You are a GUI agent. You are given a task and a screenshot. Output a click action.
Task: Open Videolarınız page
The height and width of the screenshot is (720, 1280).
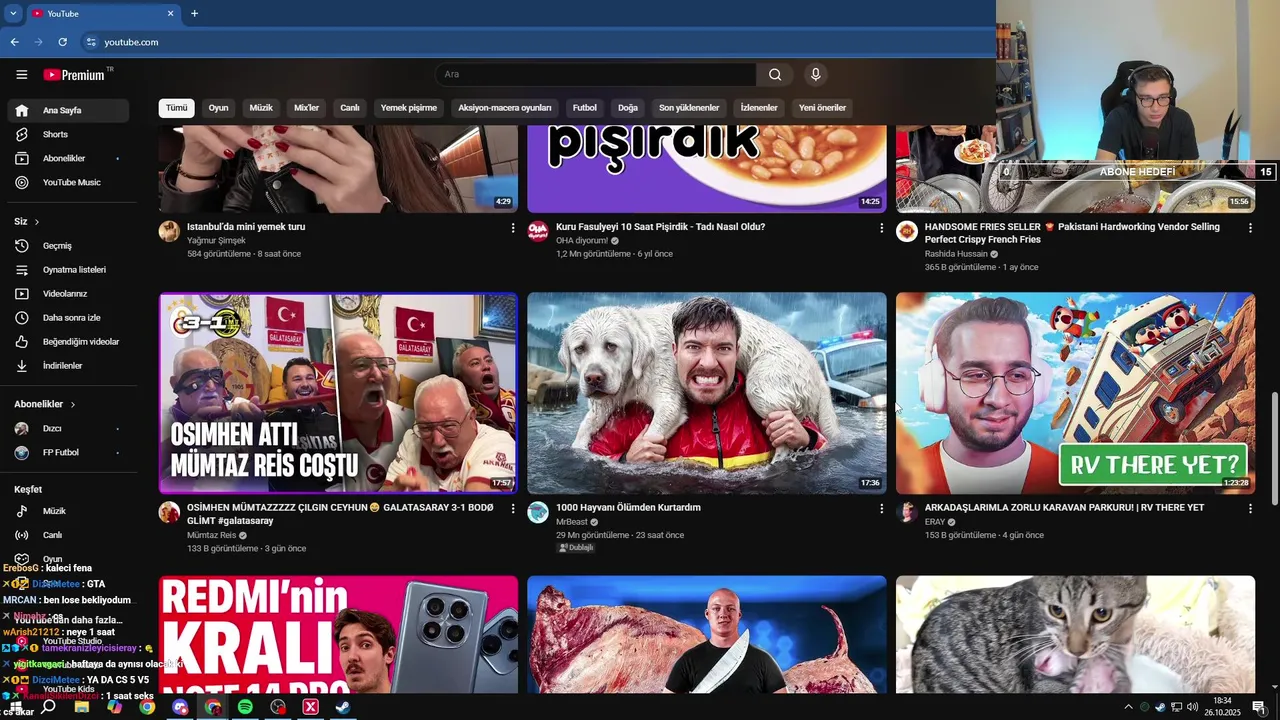68,293
